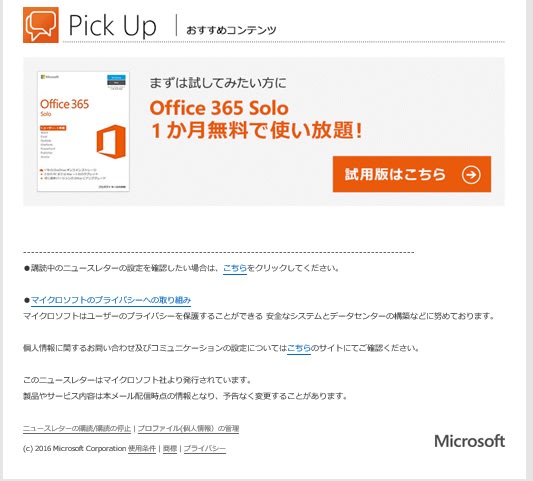Click the arrow circle icon on trial button
The image size is (533, 481).
[x=471, y=174]
